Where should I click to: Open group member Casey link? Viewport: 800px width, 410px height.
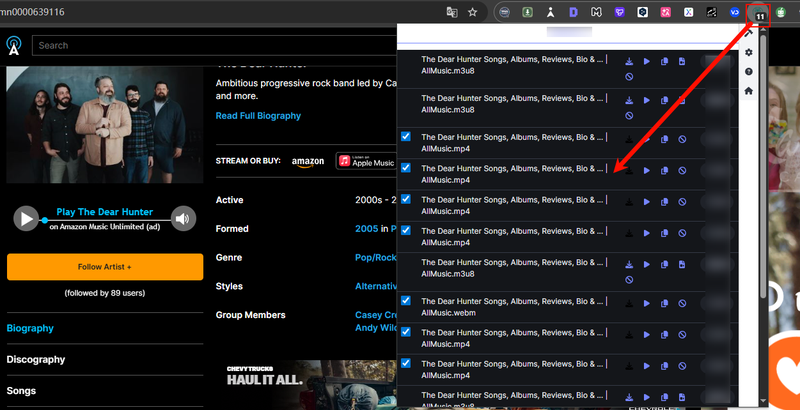pyautogui.click(x=376, y=315)
